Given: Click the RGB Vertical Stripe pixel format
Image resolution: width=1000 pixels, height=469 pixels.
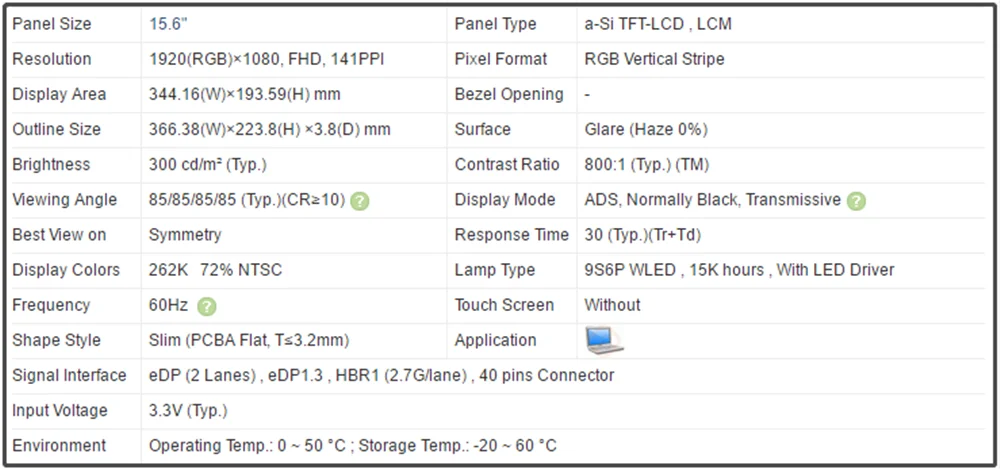Looking at the screenshot, I should (x=654, y=59).
